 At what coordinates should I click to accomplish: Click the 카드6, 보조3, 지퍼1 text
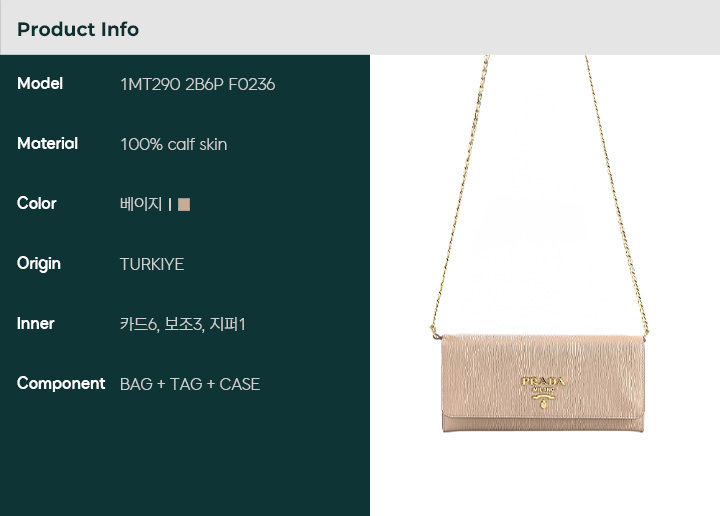183,325
